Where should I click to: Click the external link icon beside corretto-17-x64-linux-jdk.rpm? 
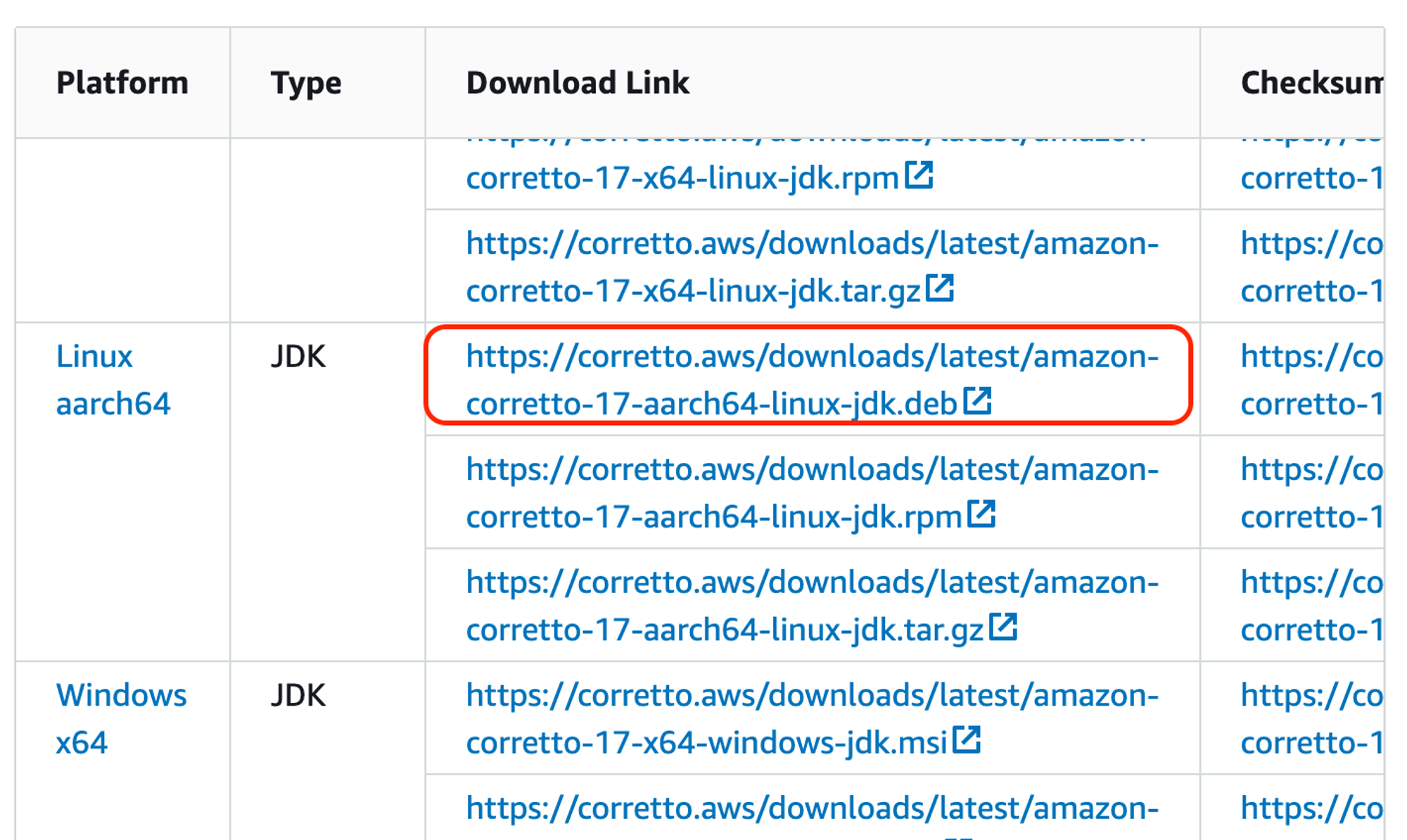pyautogui.click(x=919, y=176)
